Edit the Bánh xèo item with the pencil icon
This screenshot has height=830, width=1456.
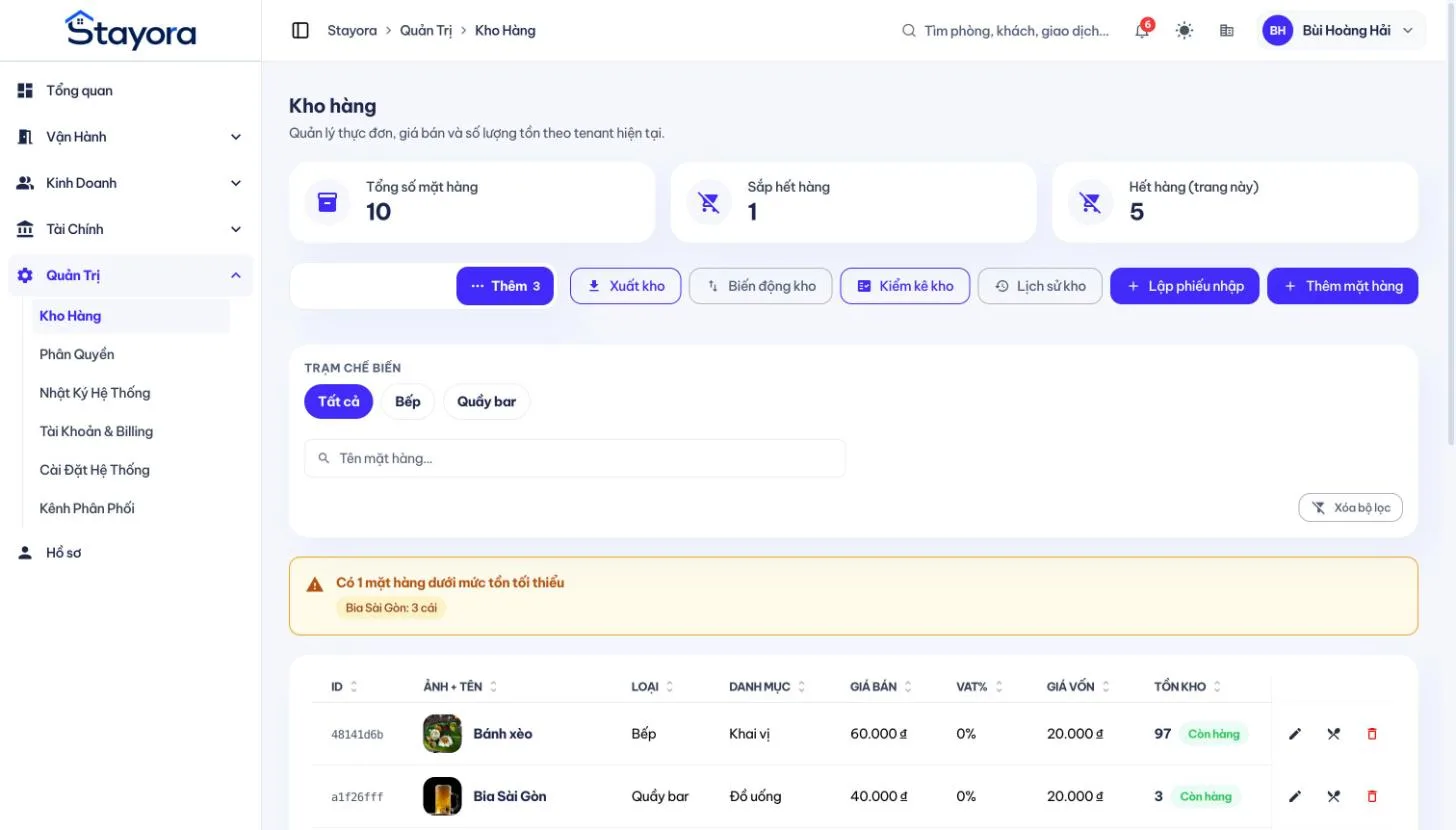pos(1295,734)
